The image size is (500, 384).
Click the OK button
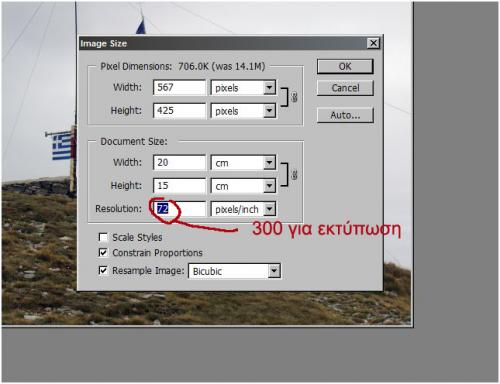345,67
